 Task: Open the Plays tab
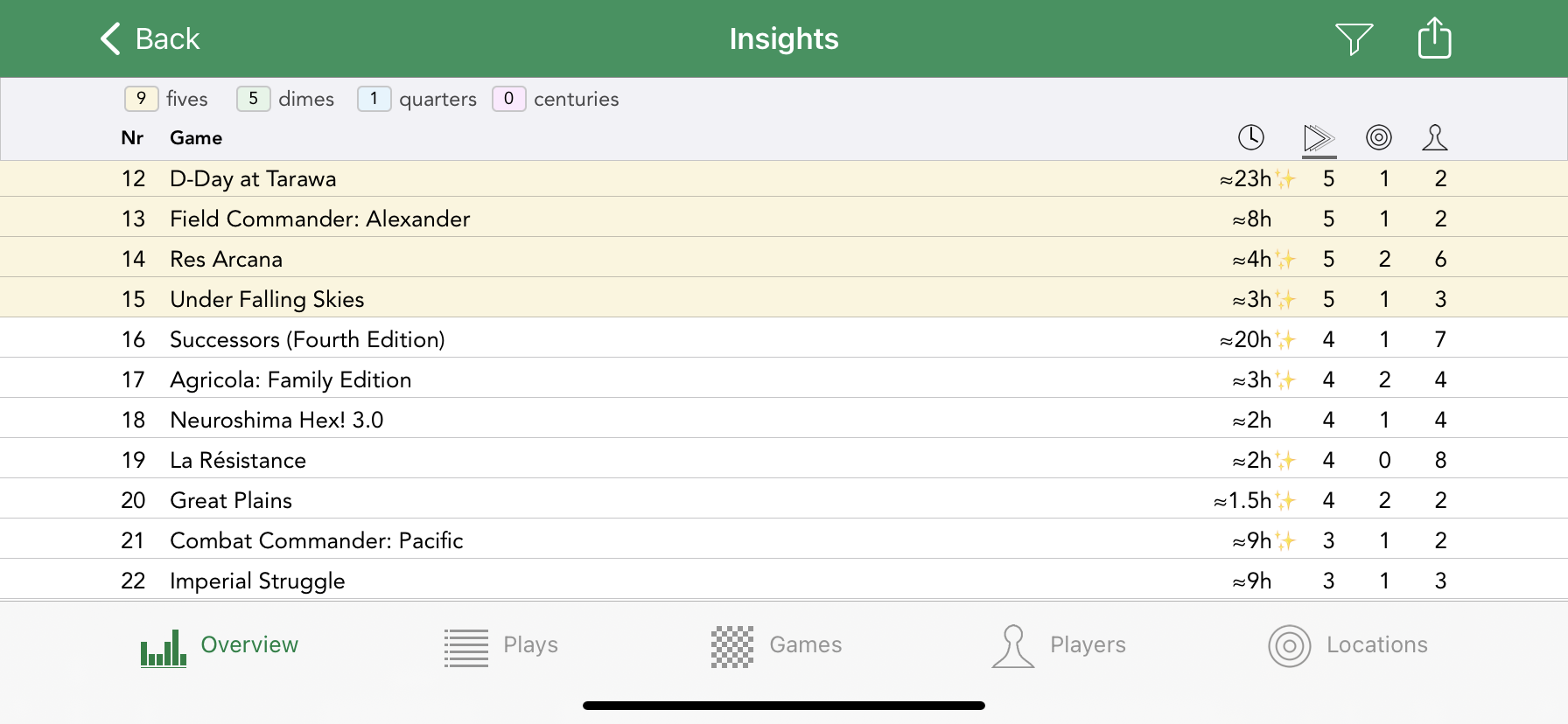[501, 646]
